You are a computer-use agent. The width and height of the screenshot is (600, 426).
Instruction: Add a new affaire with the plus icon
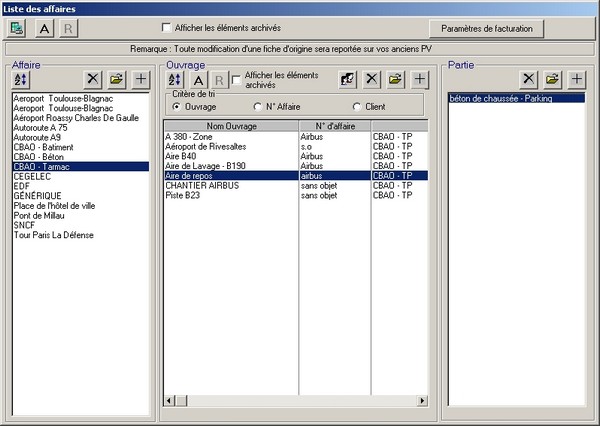tap(140, 79)
